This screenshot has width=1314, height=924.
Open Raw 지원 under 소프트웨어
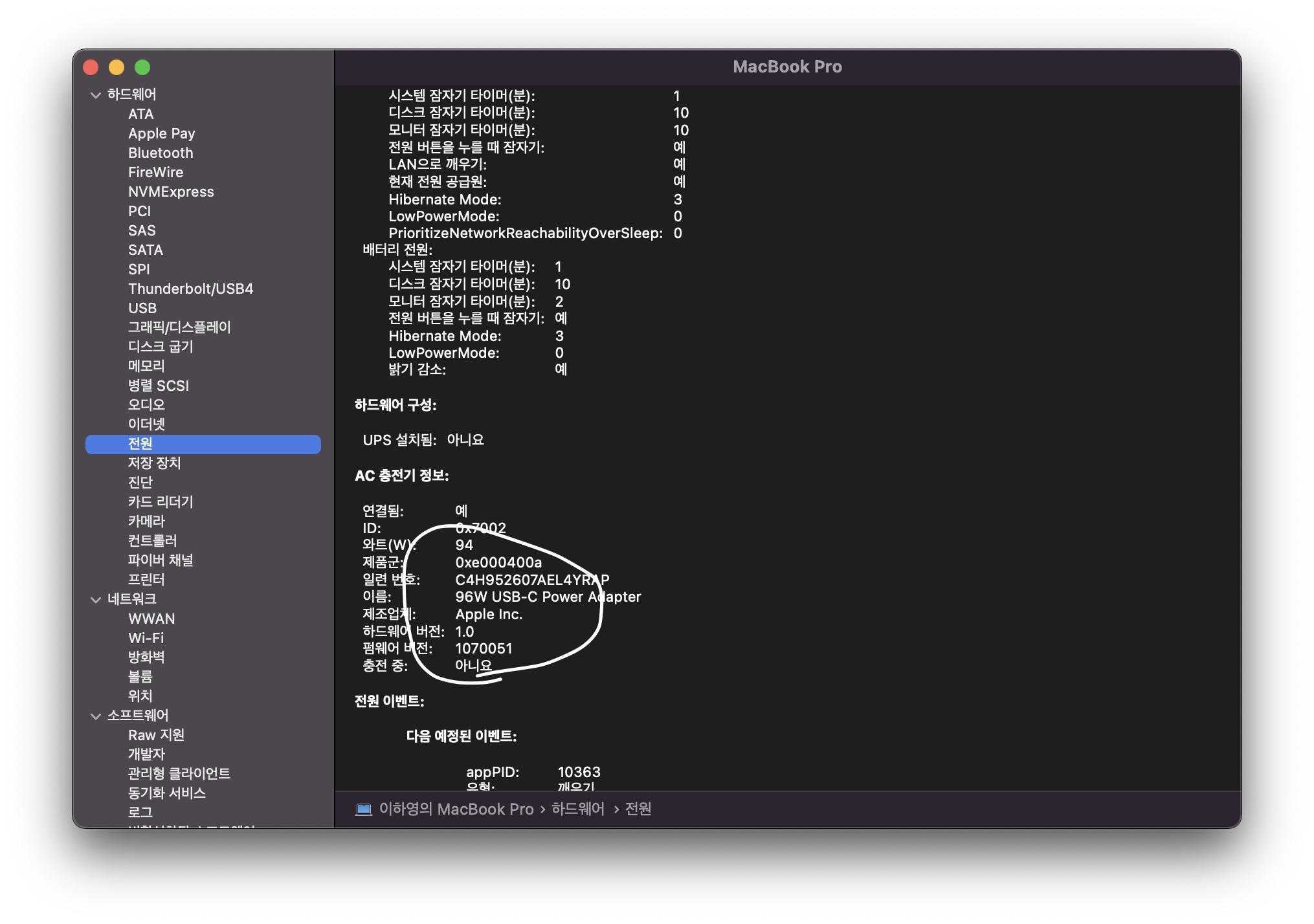click(x=157, y=736)
